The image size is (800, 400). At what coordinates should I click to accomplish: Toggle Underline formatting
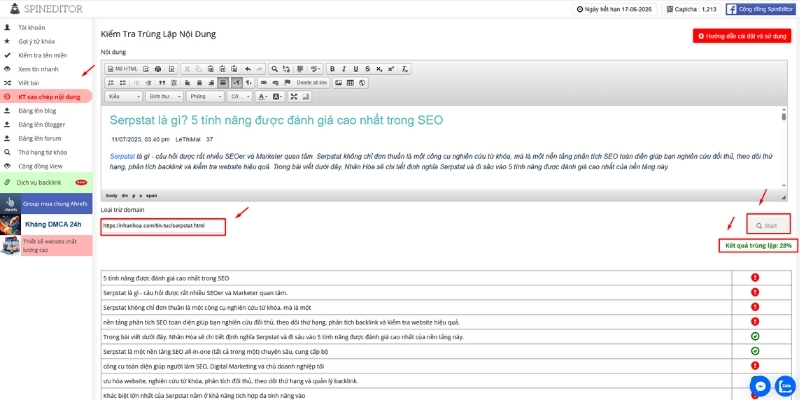click(x=356, y=69)
